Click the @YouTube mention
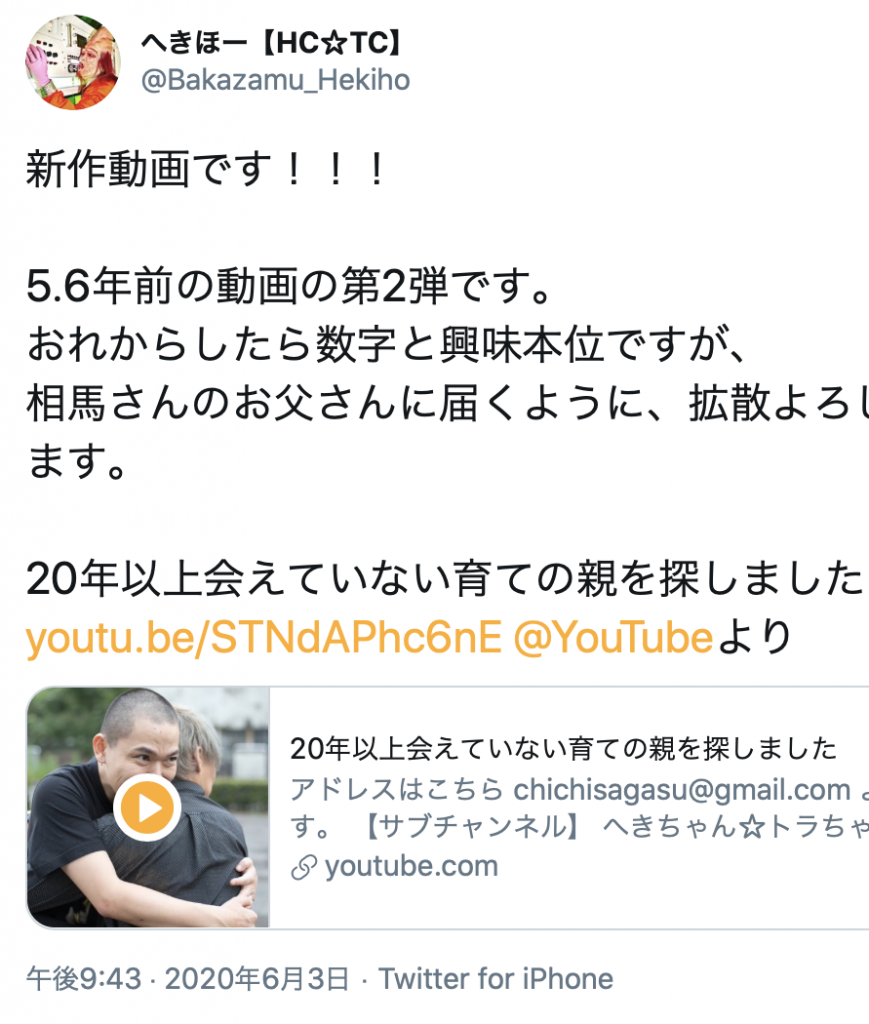 [x=613, y=637]
